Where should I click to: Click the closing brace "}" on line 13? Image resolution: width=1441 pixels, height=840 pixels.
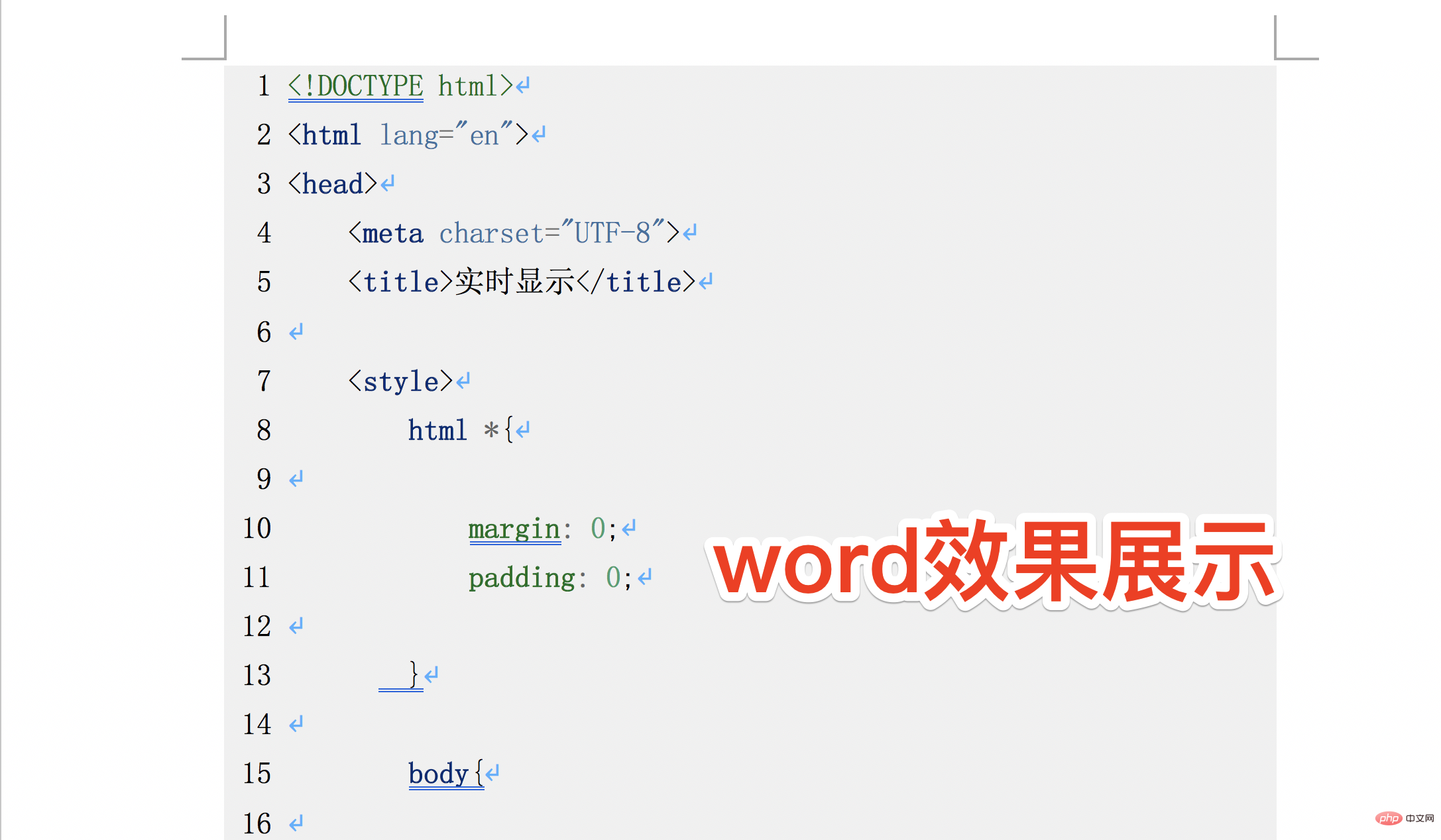[x=414, y=675]
